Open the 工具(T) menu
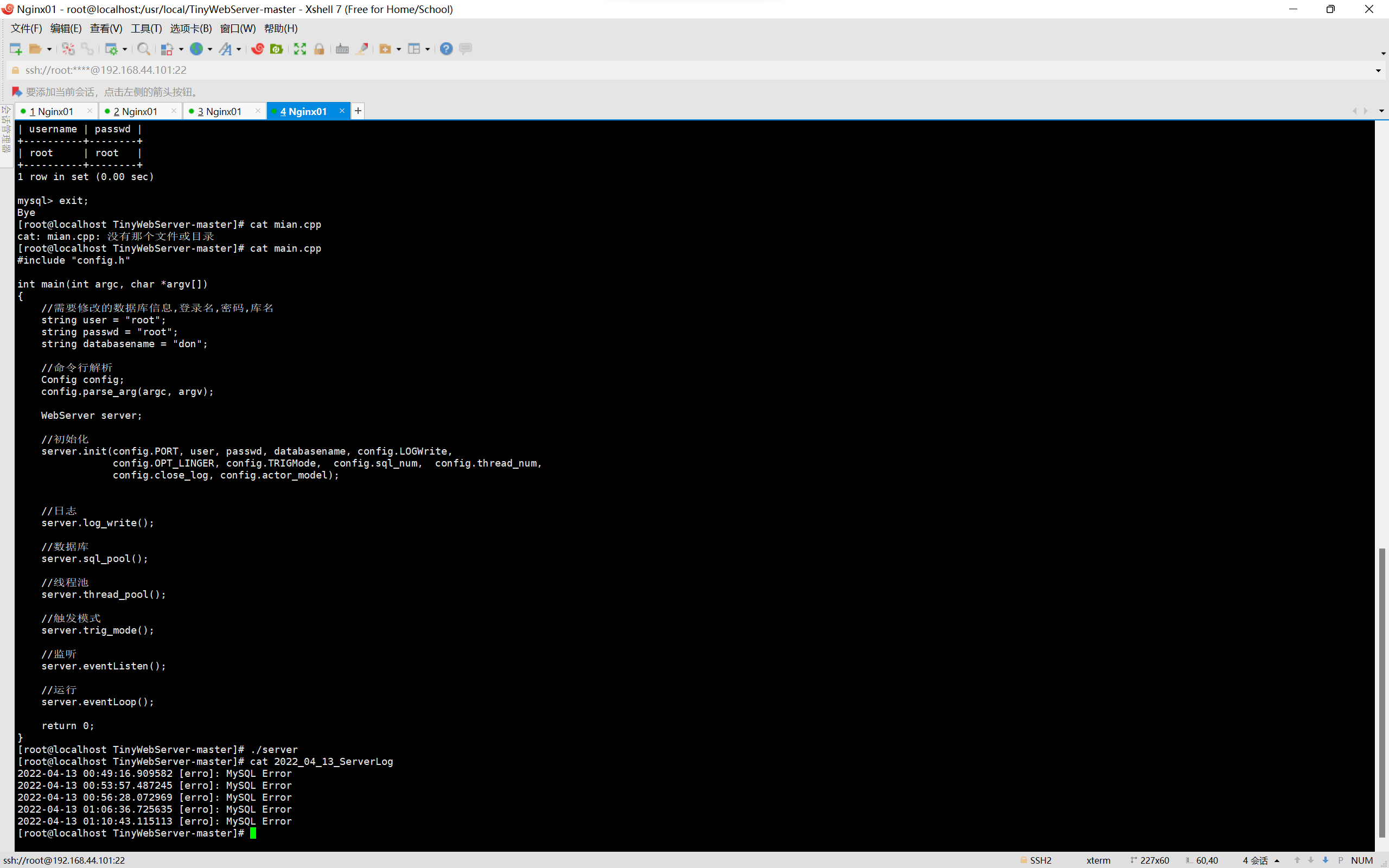This screenshot has height=868, width=1389. pos(146,28)
